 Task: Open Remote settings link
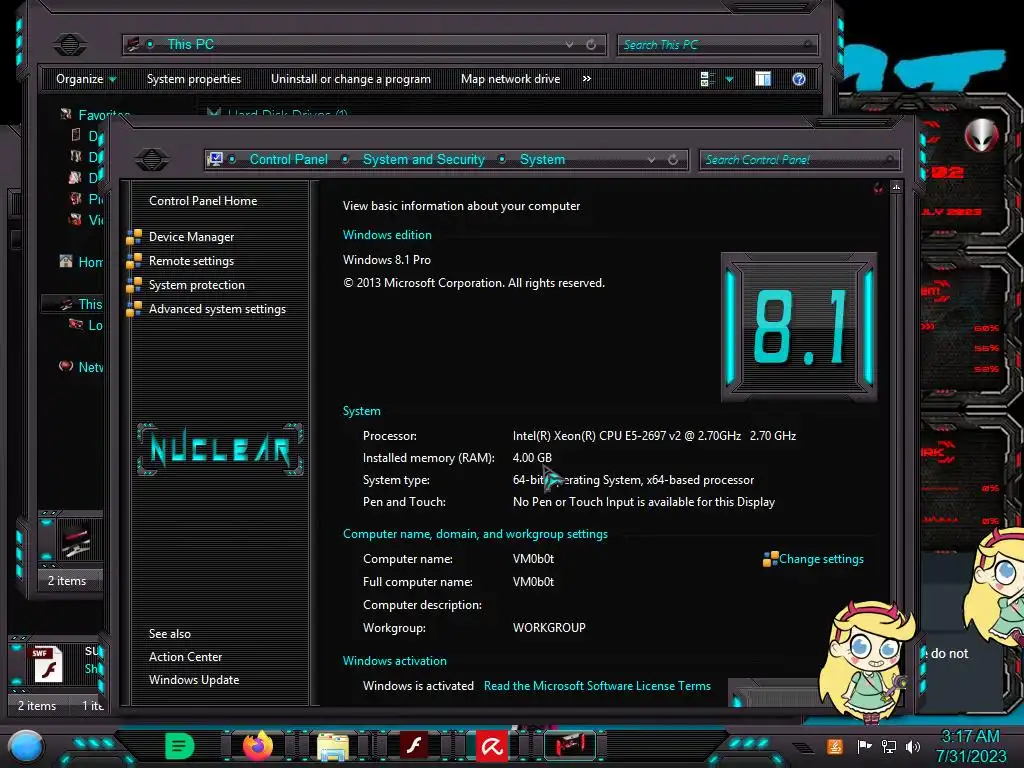pyautogui.click(x=191, y=261)
